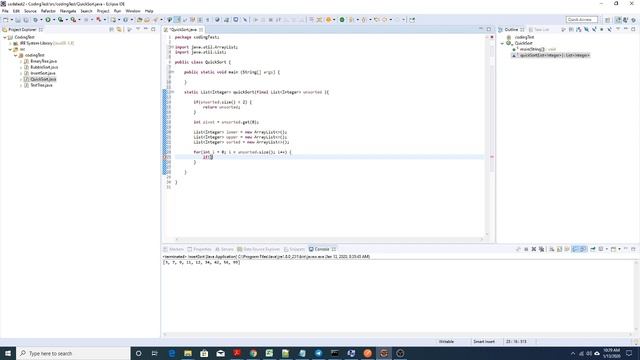
Task: Click the error marker in editor overview ruler
Action: coord(492,157)
